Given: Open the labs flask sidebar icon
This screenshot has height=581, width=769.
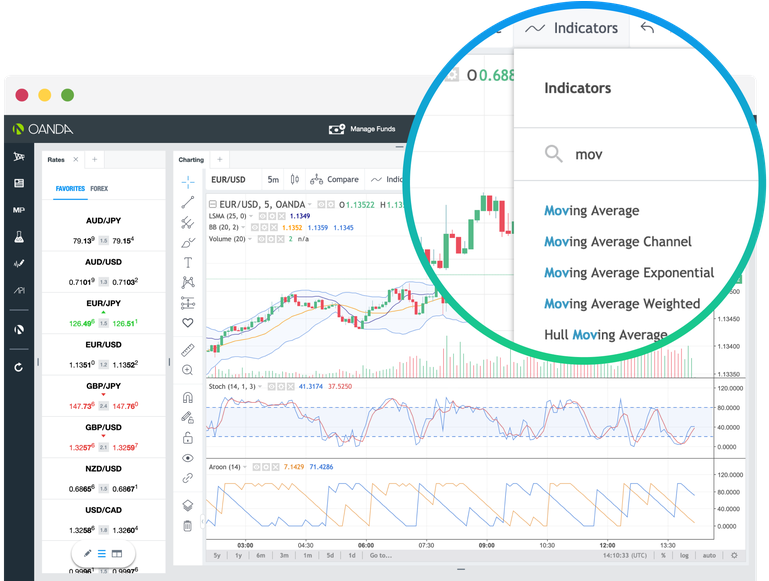Looking at the screenshot, I should click(x=19, y=237).
